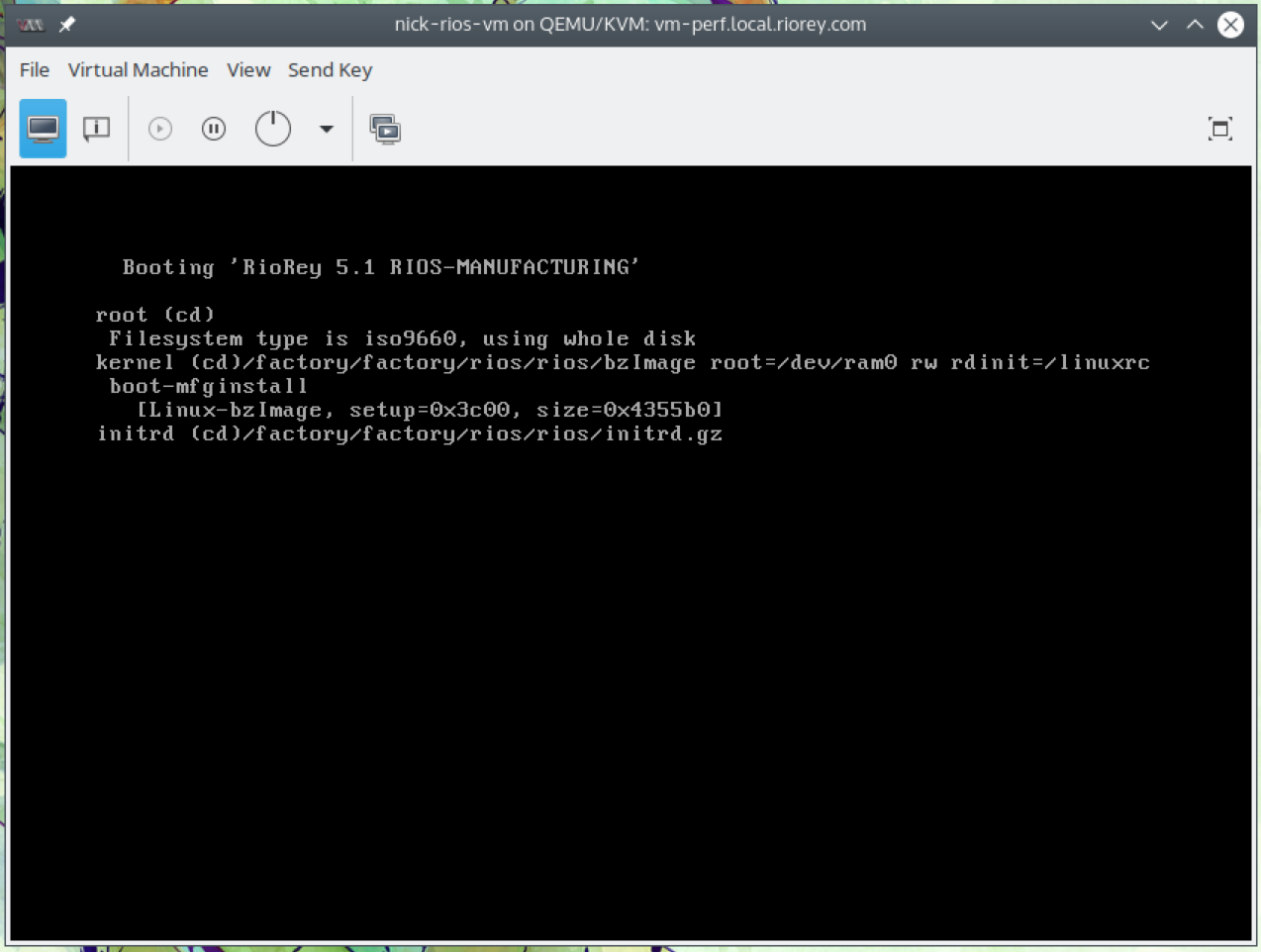The image size is (1261, 952).
Task: Open the View menu
Action: tap(248, 70)
